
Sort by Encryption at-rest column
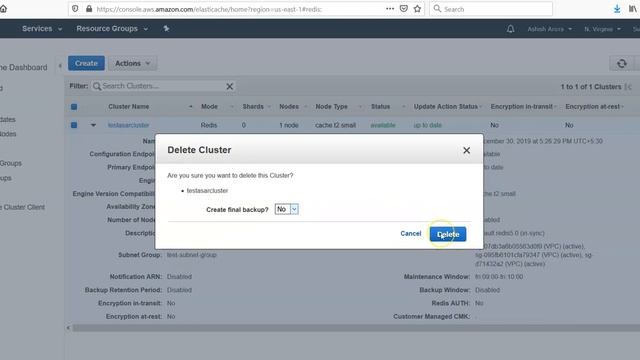click(593, 107)
